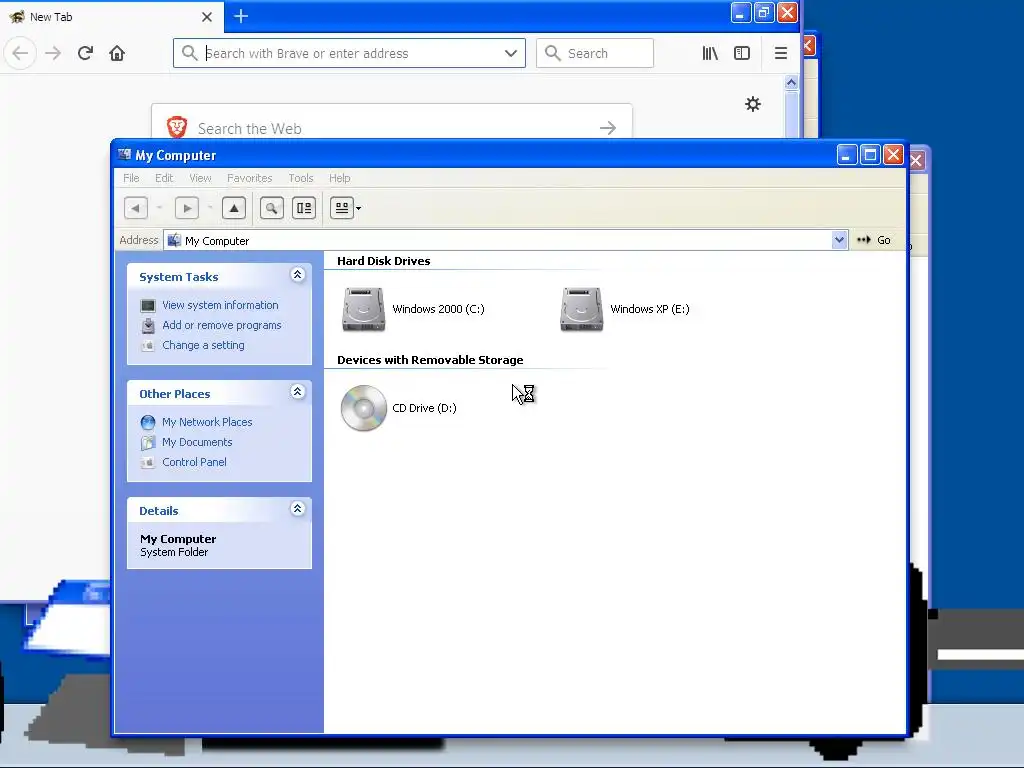Collapse the System Tasks panel
The width and height of the screenshot is (1024, 768).
tap(298, 275)
